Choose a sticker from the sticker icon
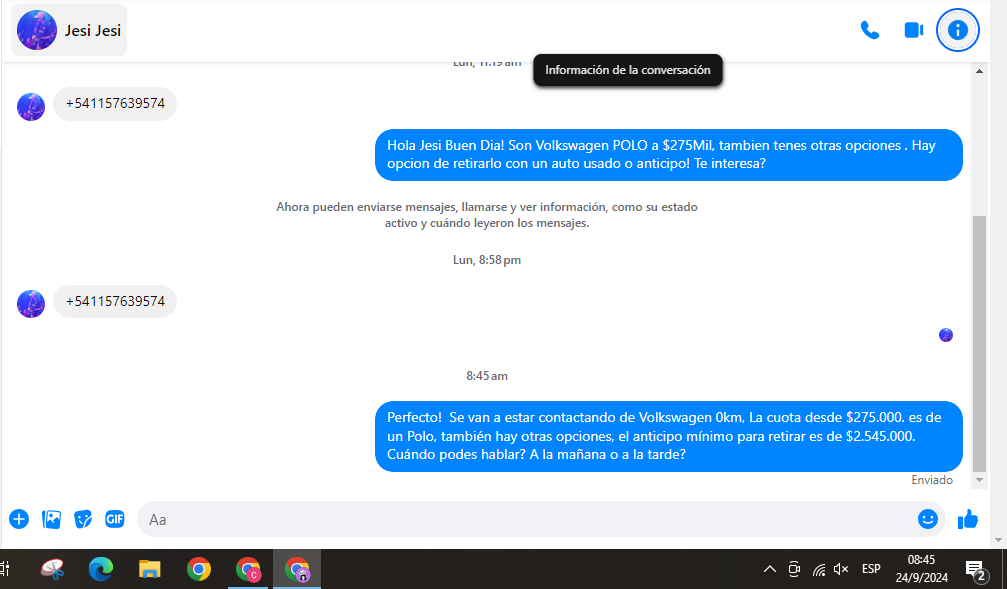Screen dimensions: 1007x589 coord(84,519)
